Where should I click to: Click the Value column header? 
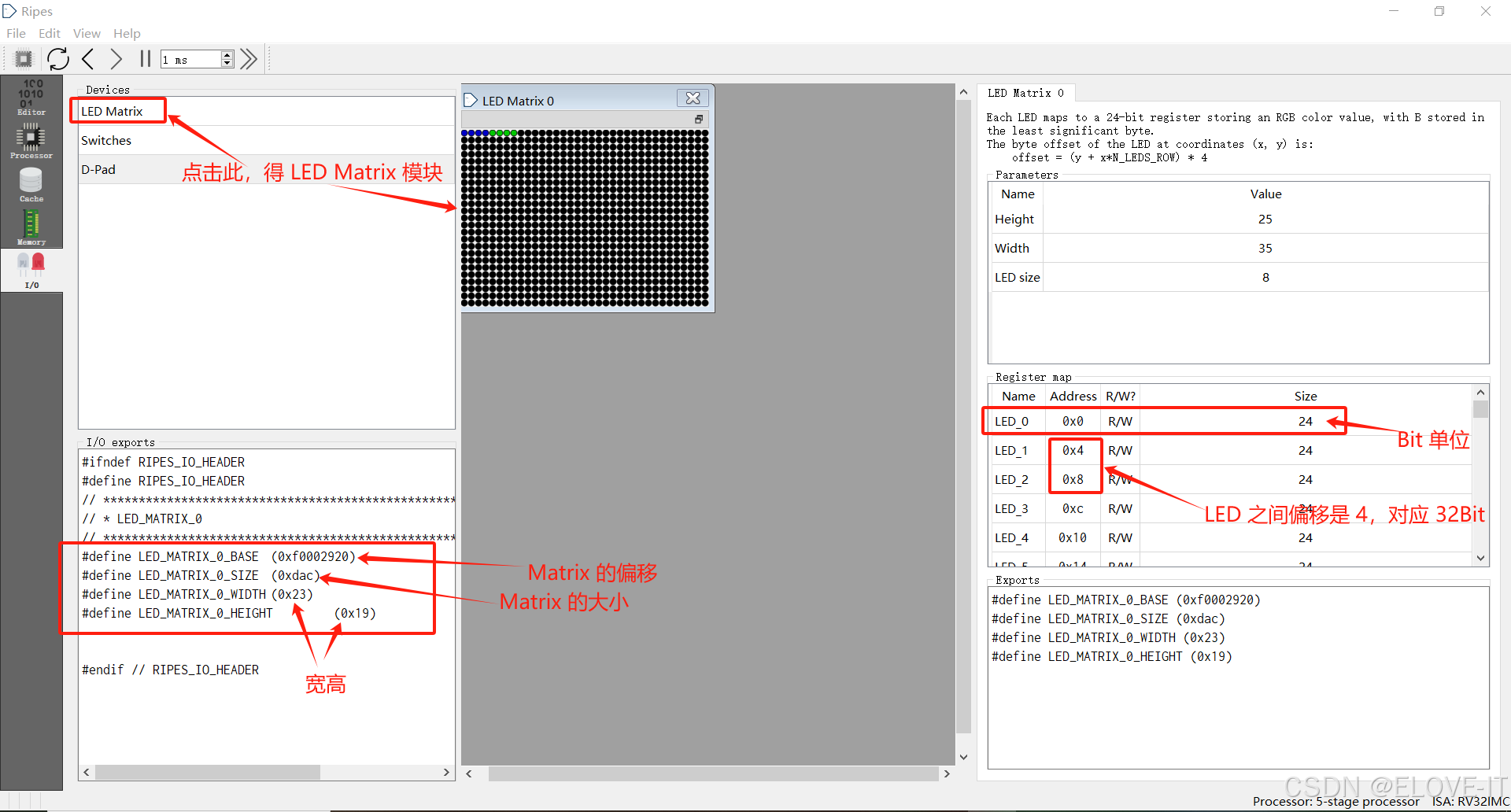click(x=1265, y=194)
